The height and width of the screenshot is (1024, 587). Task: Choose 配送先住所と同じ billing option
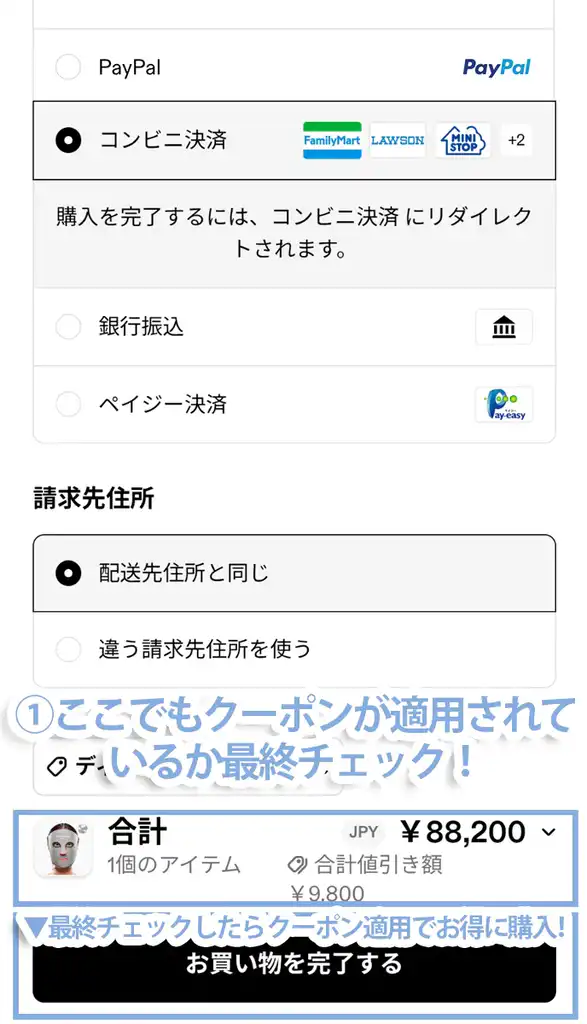pyautogui.click(x=68, y=574)
